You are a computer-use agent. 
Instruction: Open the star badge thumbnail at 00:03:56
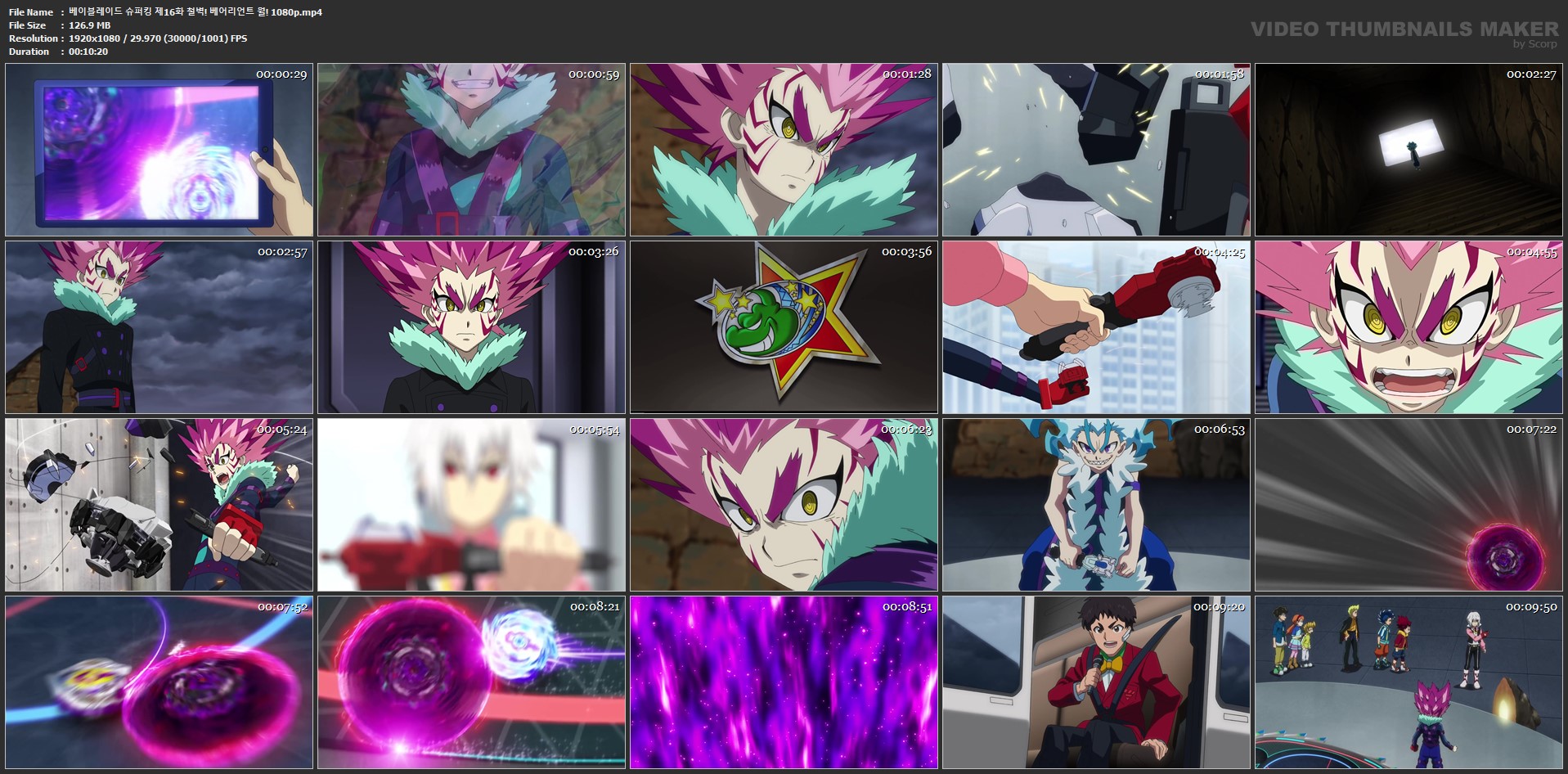pos(784,327)
